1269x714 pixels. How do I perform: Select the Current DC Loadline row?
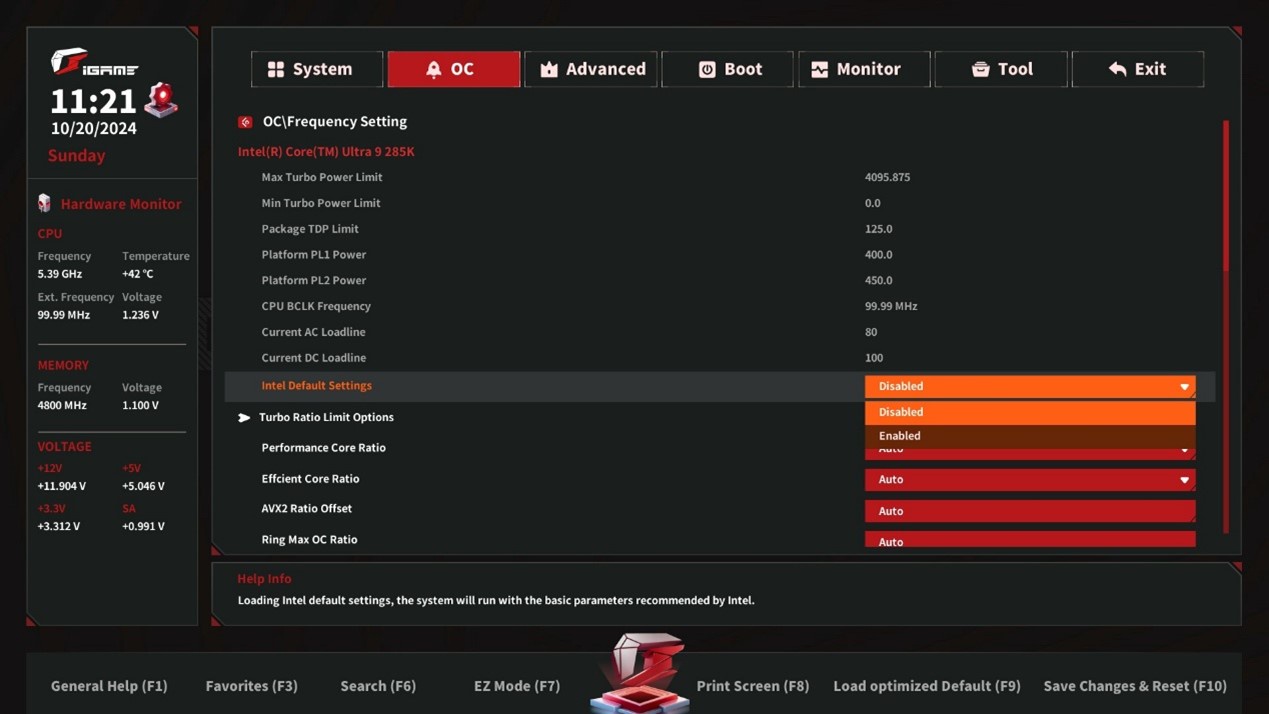pos(720,358)
